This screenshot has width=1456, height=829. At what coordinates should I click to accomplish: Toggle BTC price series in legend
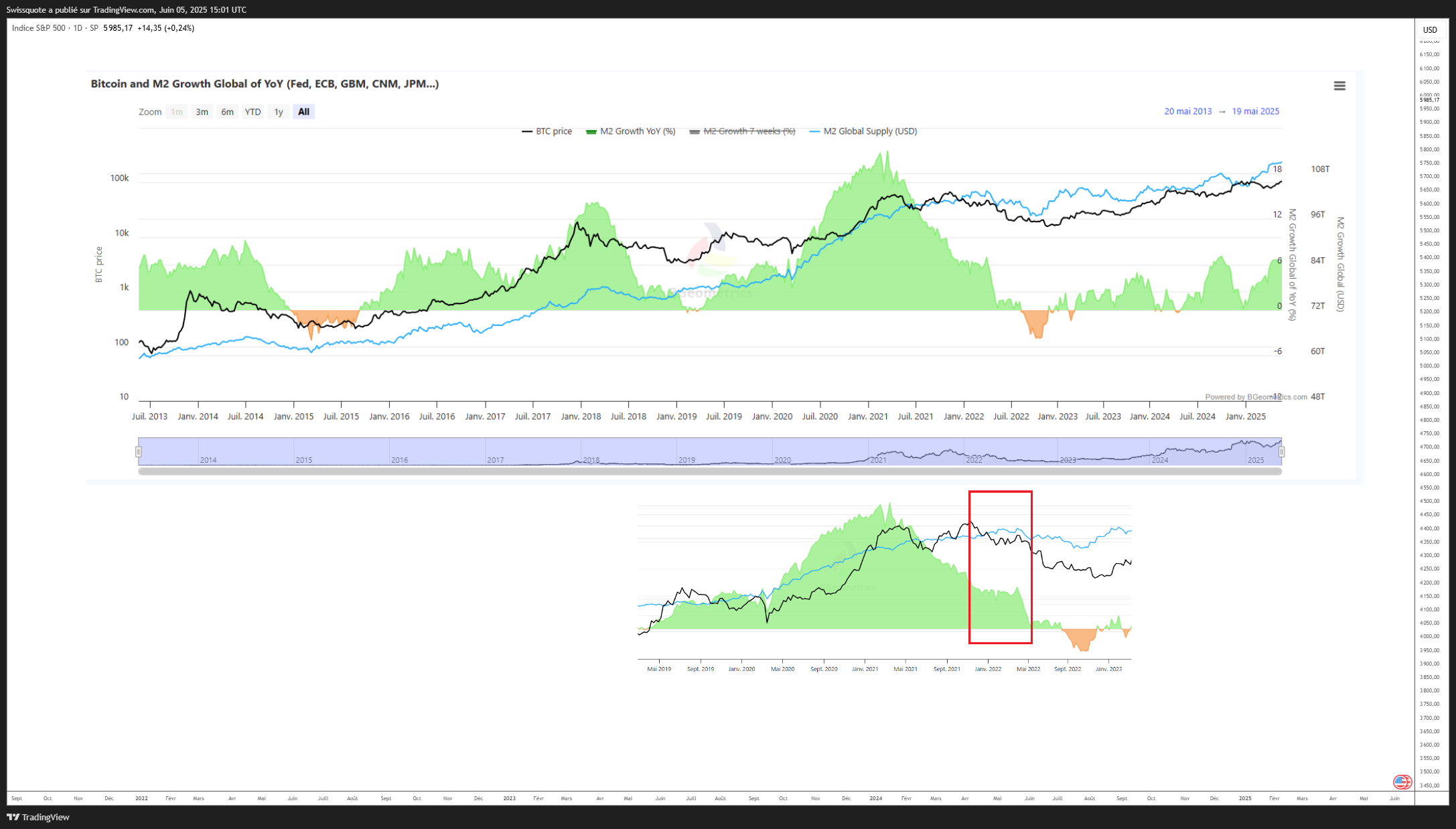tap(547, 131)
